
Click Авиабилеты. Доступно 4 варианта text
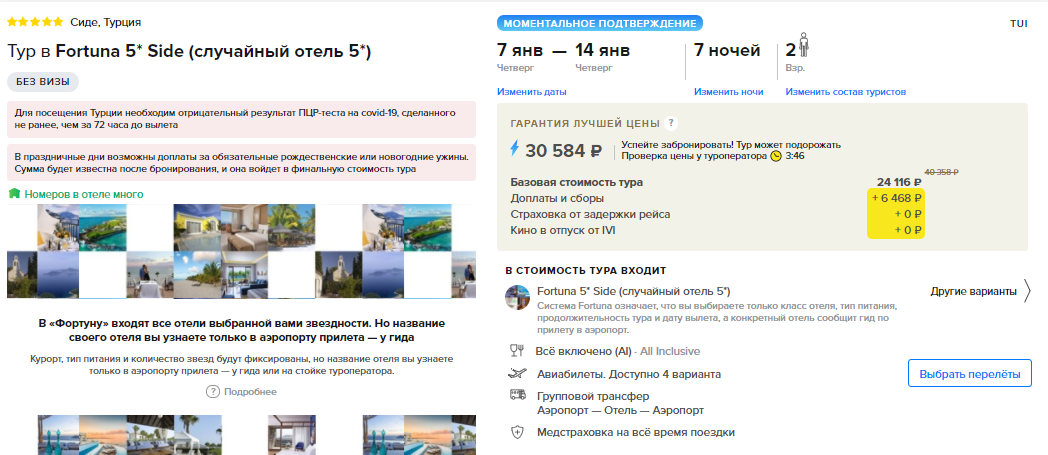point(629,374)
